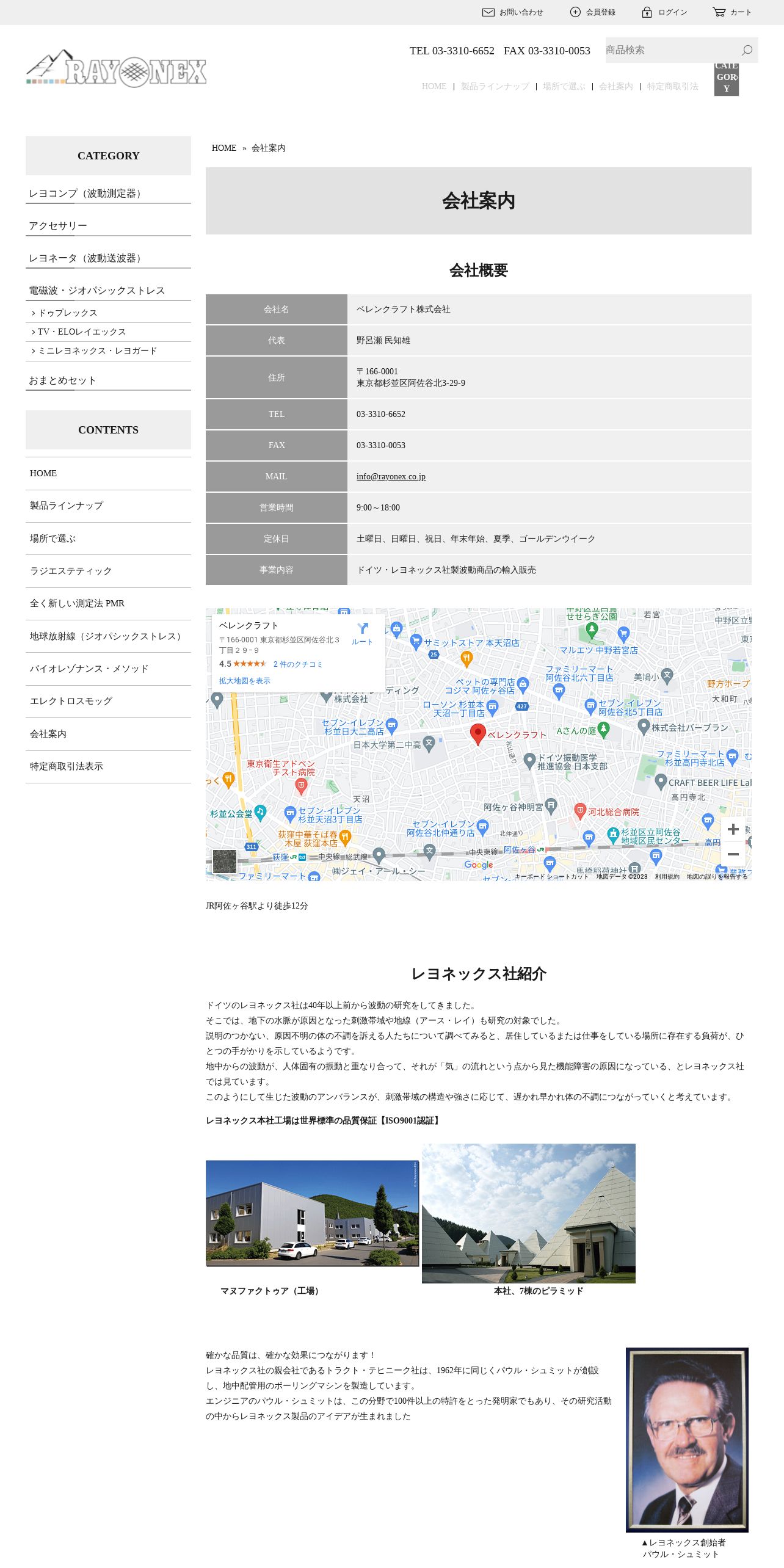
Task: Click Aさんの庭 park marker
Action: point(603,729)
